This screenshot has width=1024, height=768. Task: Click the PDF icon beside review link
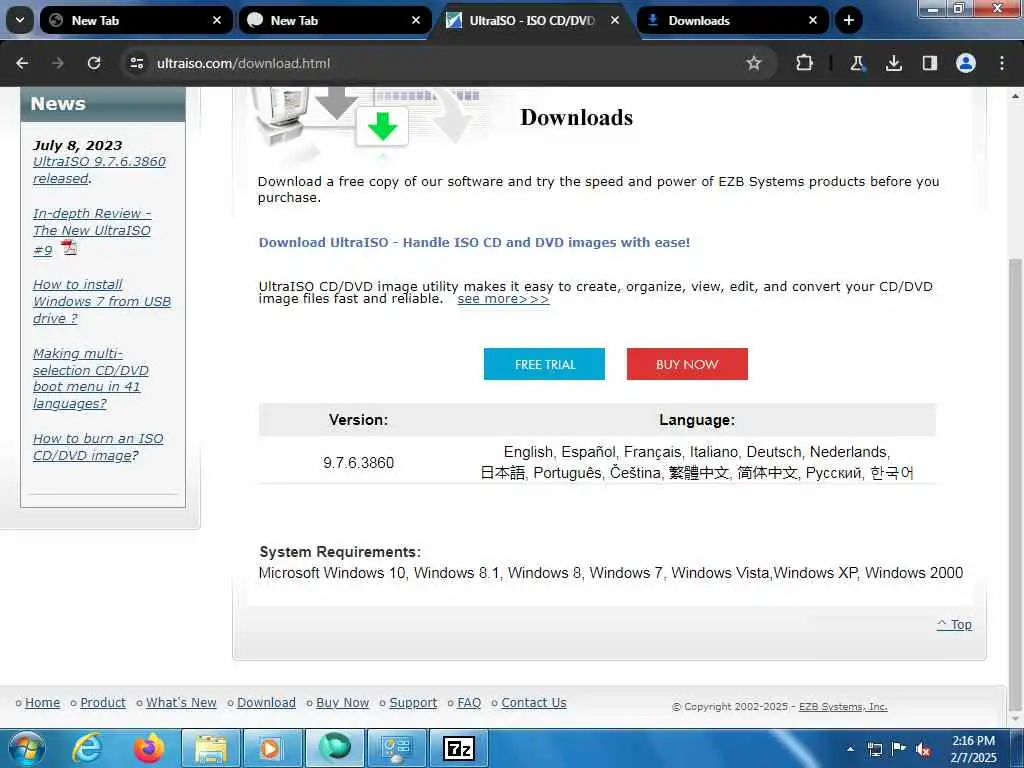coord(69,248)
